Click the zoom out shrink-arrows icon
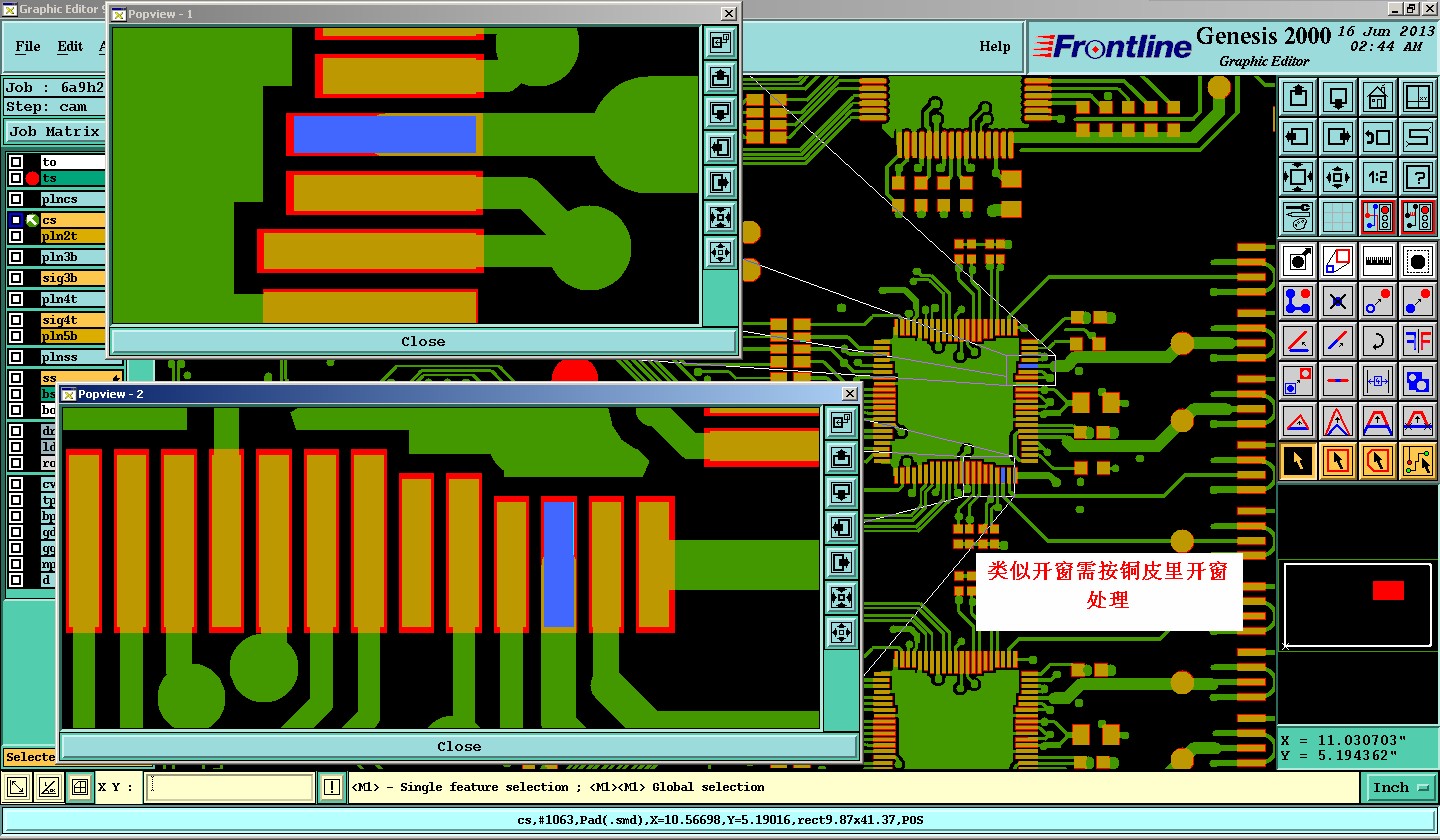The image size is (1440, 840). (1338, 177)
